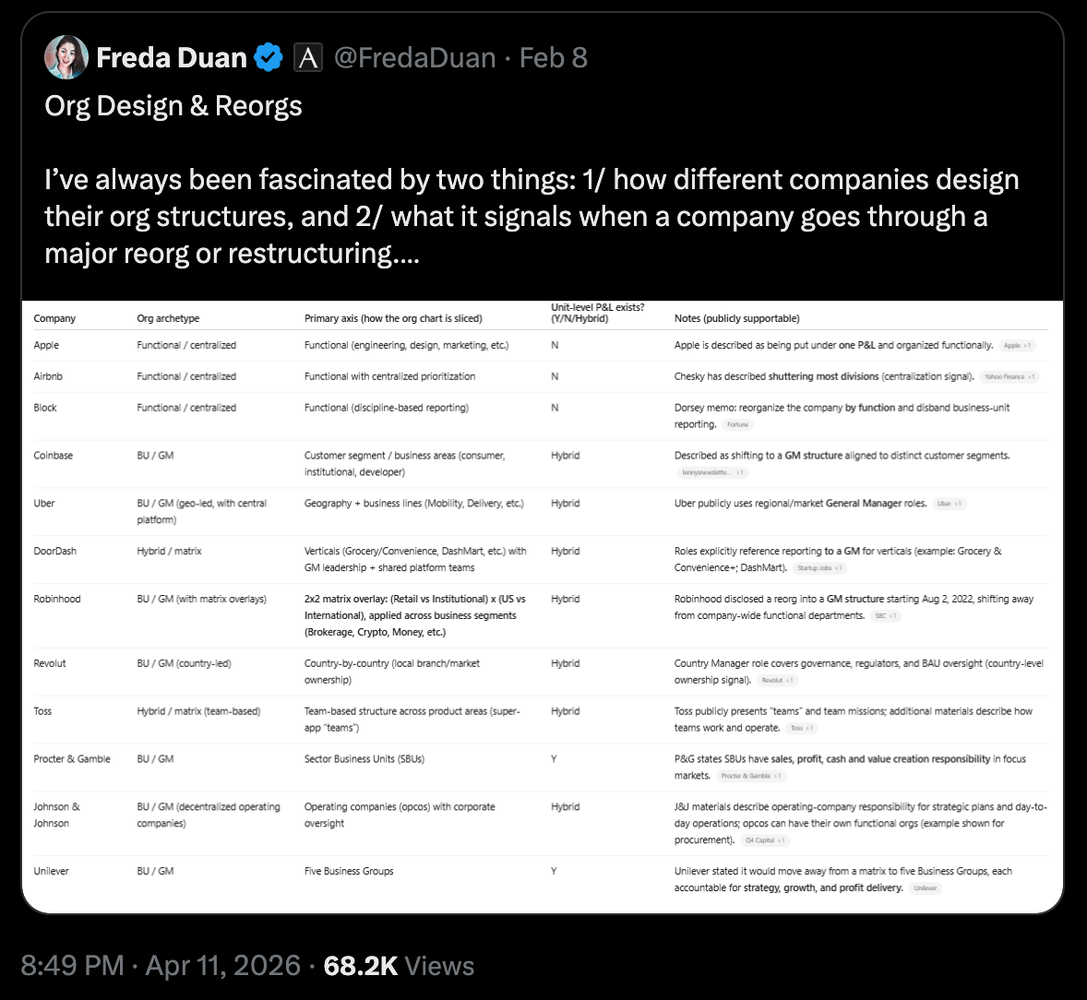Click the Yahoo Finance source chip
1087x1000 pixels.
click(x=1008, y=377)
